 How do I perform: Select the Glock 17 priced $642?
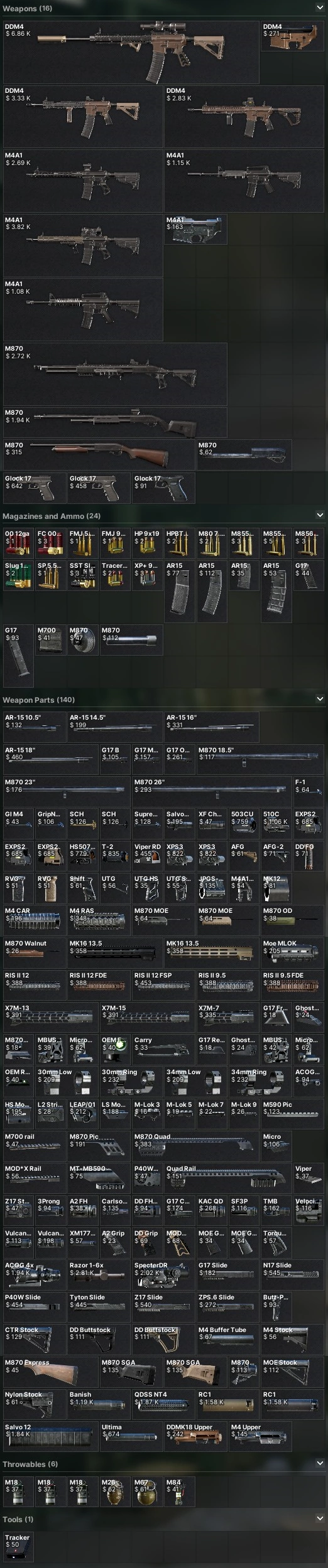(35, 488)
